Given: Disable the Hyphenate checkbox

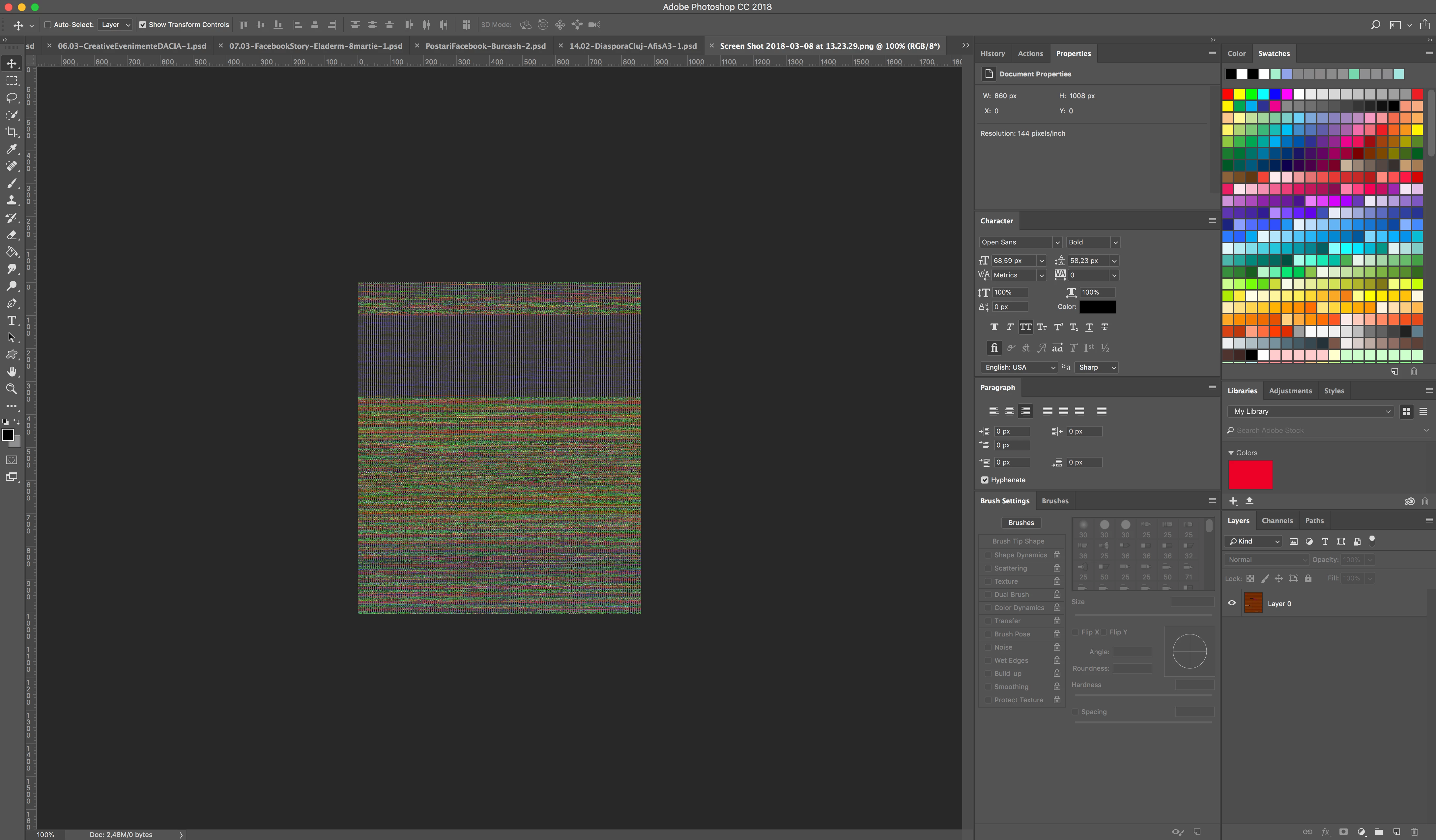Looking at the screenshot, I should click(985, 480).
